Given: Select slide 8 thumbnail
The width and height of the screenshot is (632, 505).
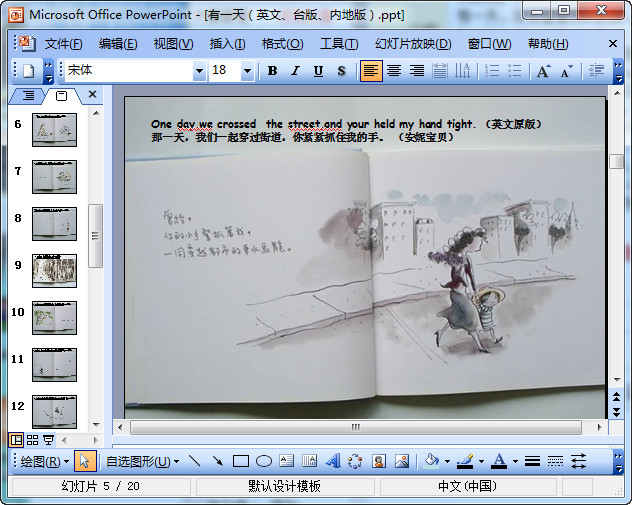Looking at the screenshot, I should [54, 224].
